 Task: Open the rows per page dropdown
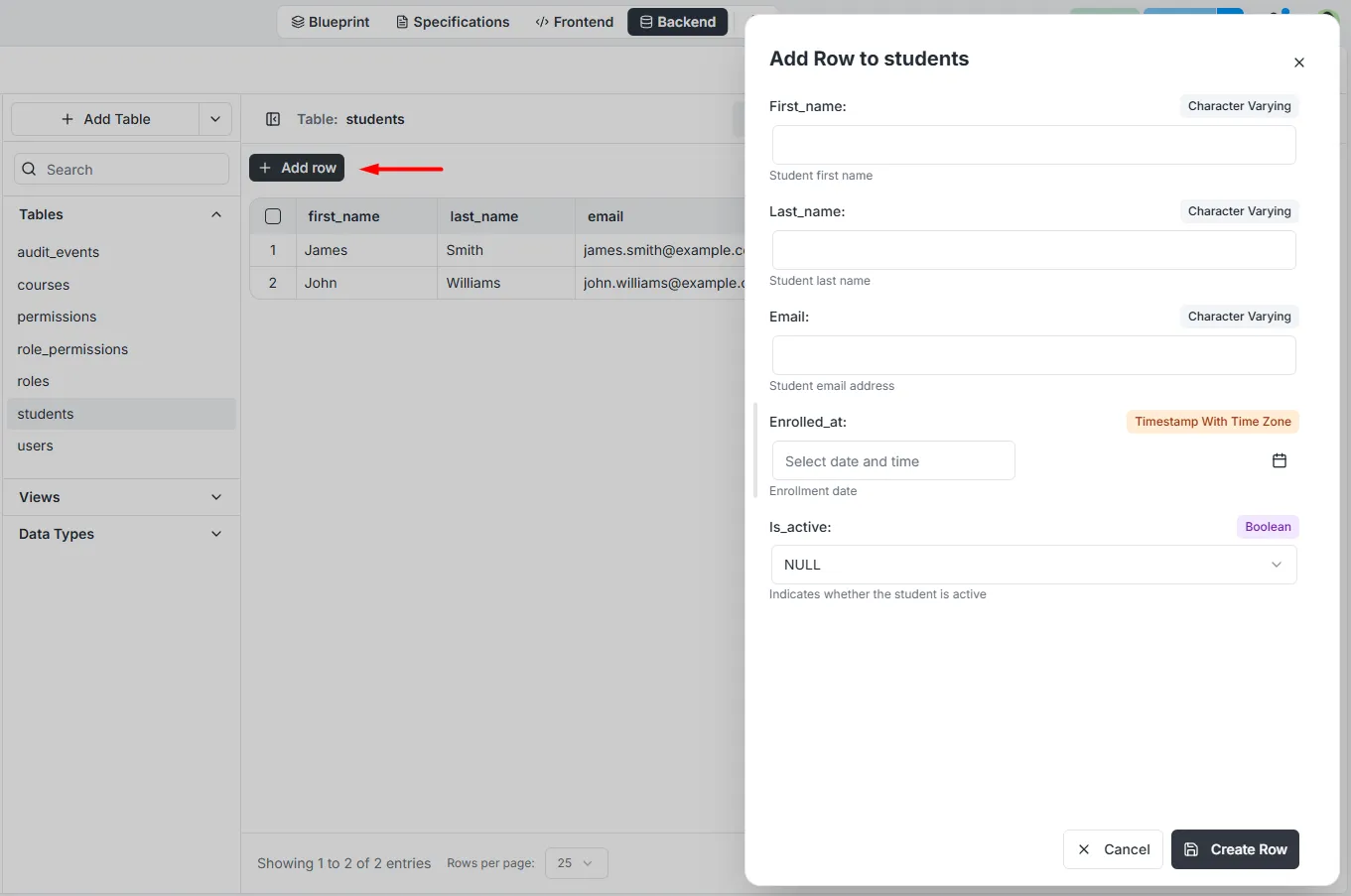click(x=576, y=863)
